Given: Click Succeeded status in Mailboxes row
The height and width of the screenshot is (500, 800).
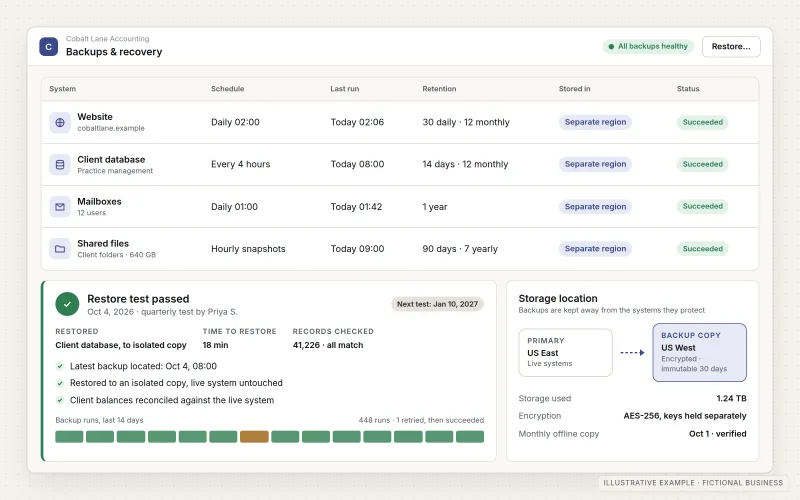Looking at the screenshot, I should [x=703, y=206].
